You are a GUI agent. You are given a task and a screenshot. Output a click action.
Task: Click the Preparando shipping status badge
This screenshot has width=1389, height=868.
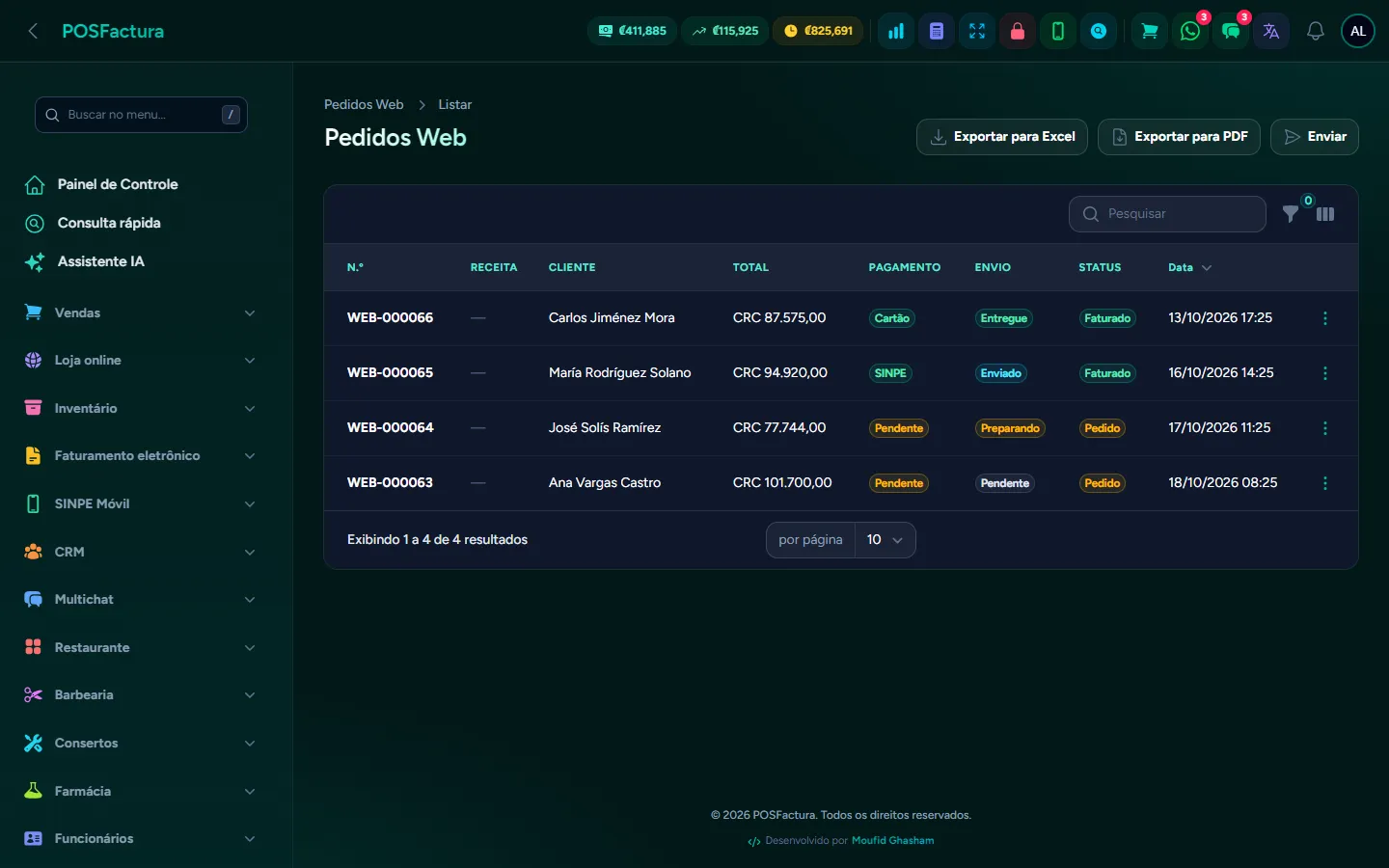pos(1010,428)
